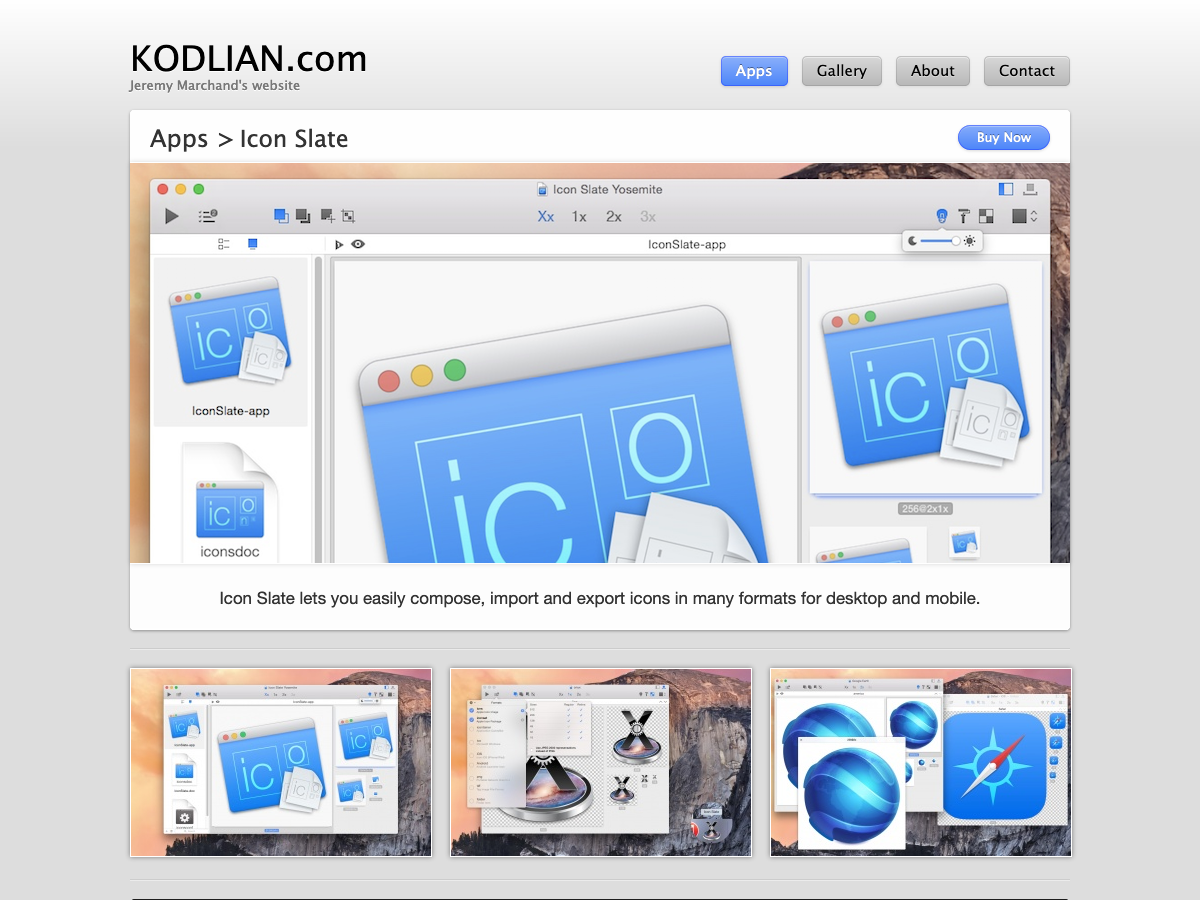
Task: Click the Build play icon in Icon Slate toolbar
Action: pyautogui.click(x=172, y=216)
